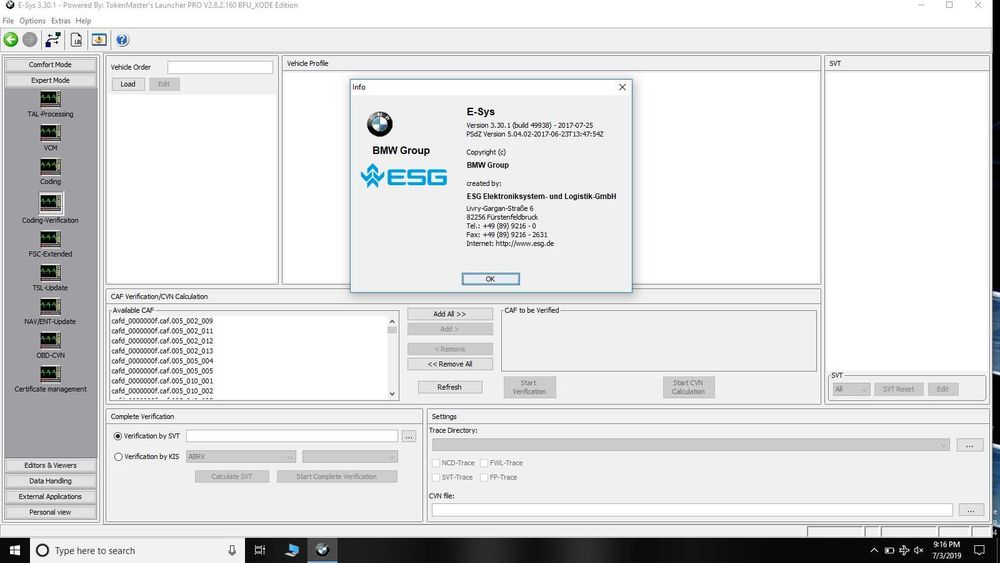The height and width of the screenshot is (563, 1000).
Task: Click the Verification by SVT input field
Action: click(292, 436)
